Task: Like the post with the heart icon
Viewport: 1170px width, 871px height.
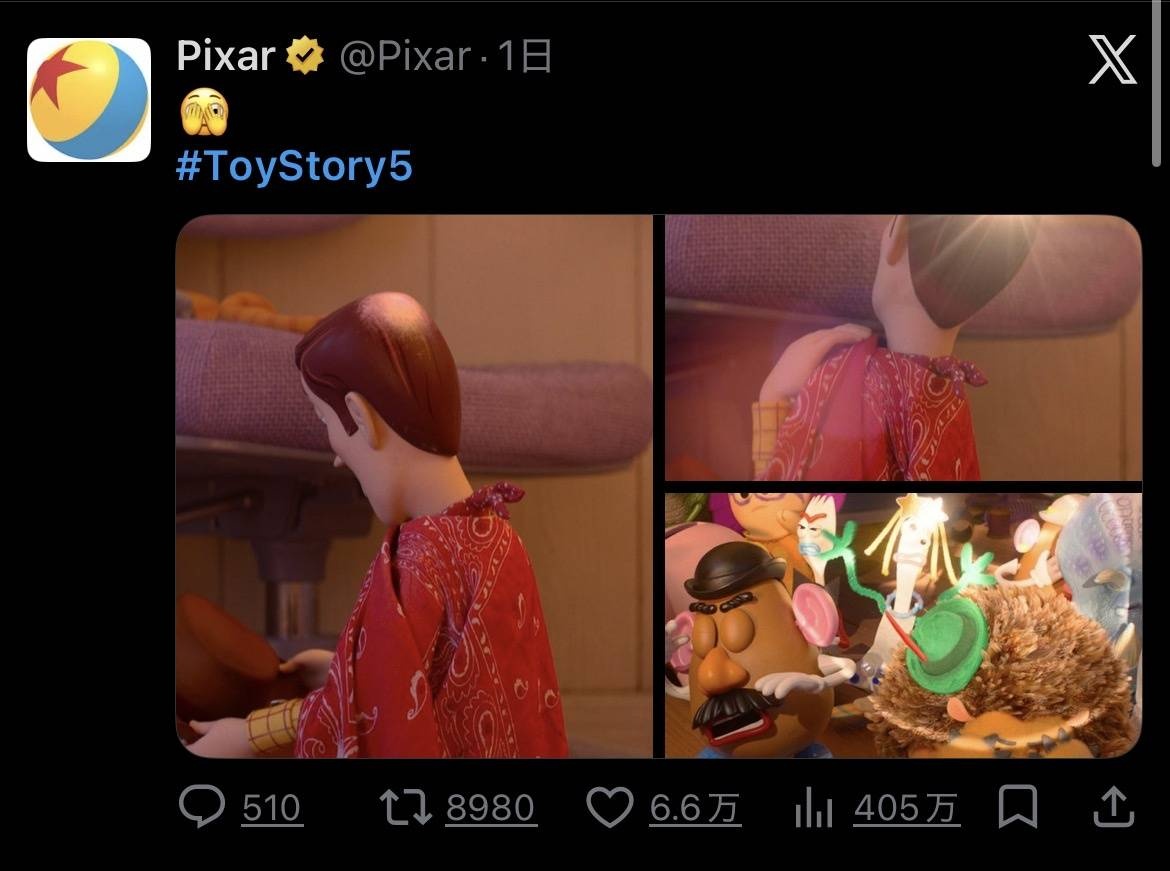Action: (610, 807)
